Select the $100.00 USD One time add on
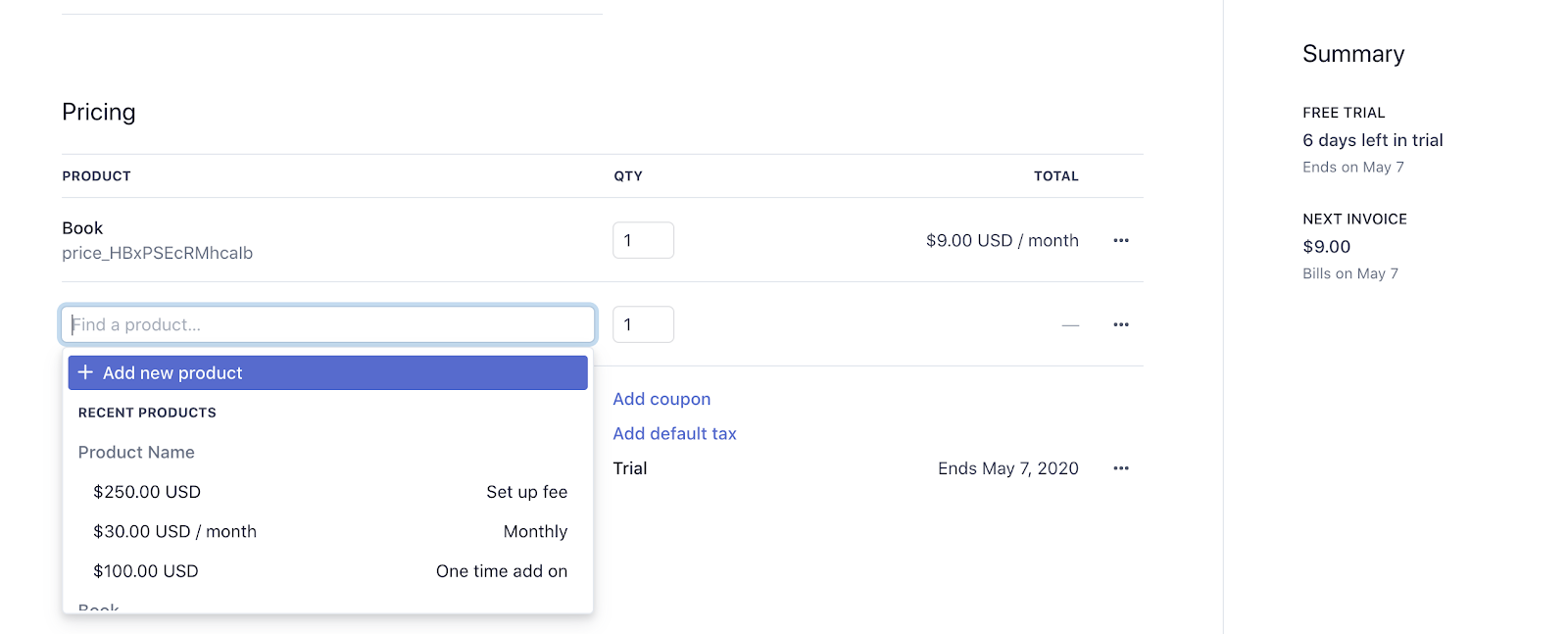The width and height of the screenshot is (1568, 634). pos(330,571)
